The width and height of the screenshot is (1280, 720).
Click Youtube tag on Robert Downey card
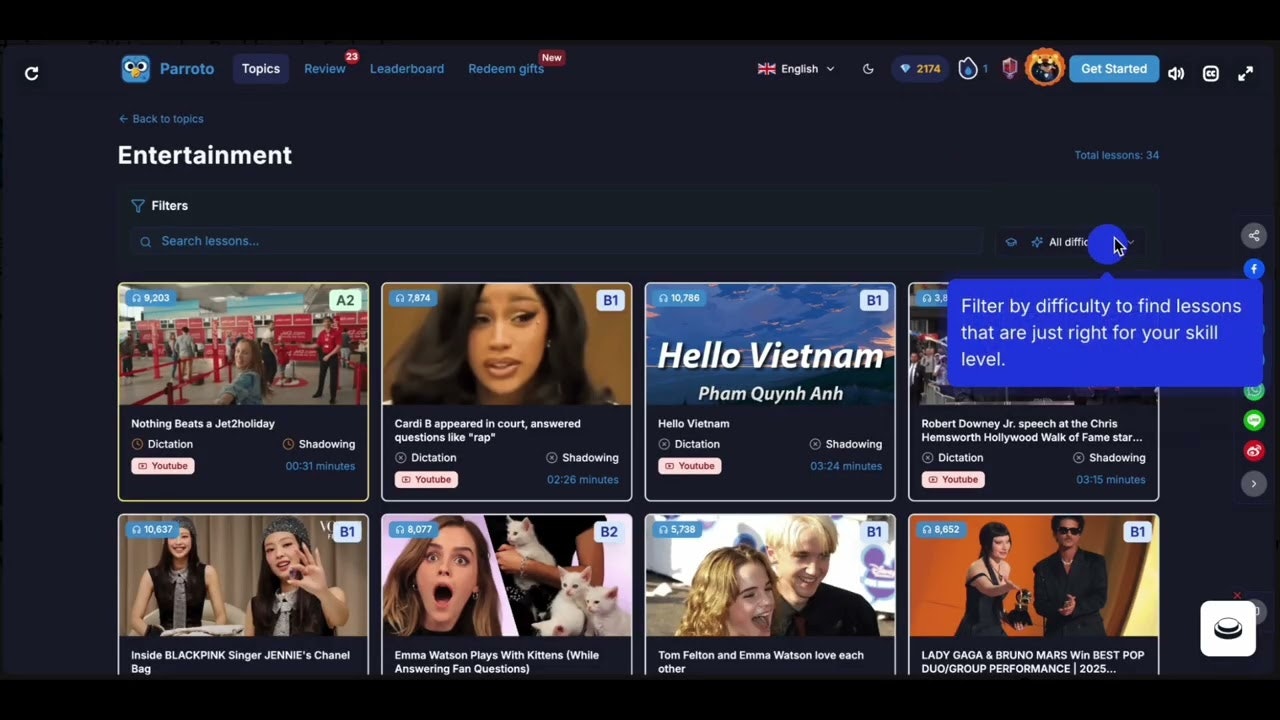953,480
